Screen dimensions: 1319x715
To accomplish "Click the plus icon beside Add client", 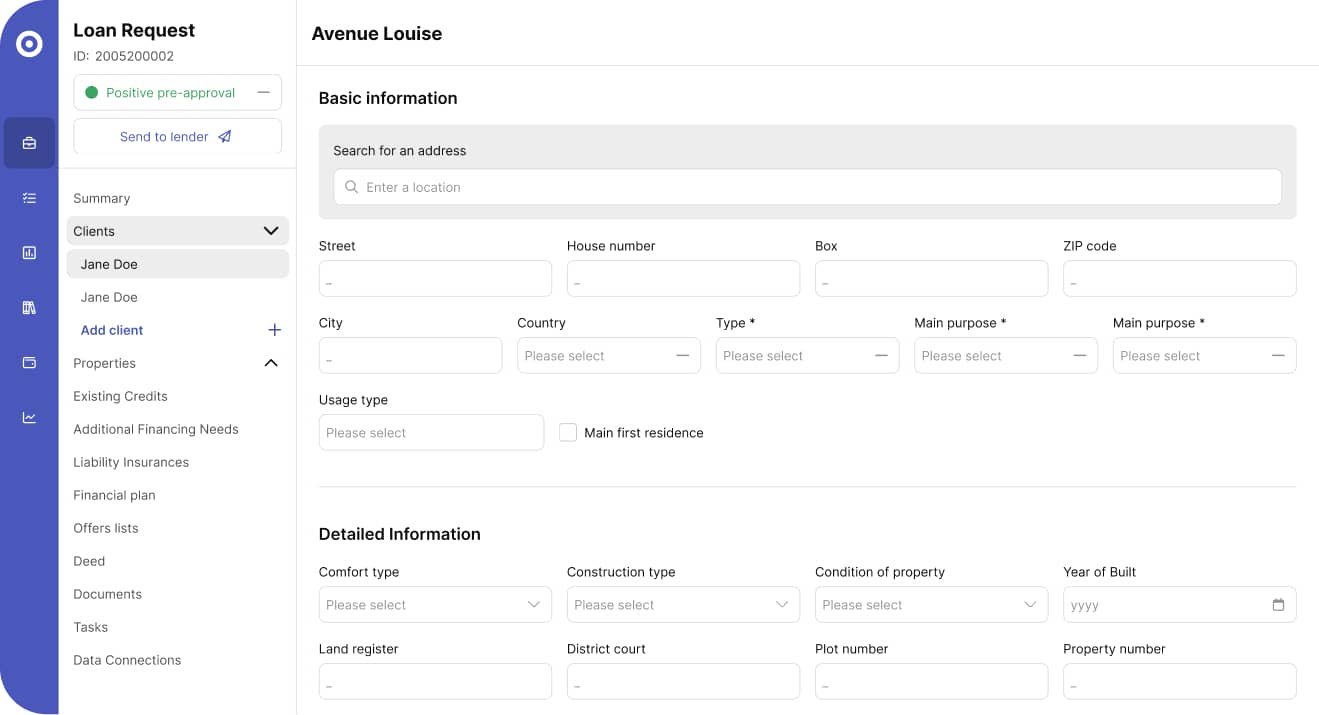I will [275, 330].
